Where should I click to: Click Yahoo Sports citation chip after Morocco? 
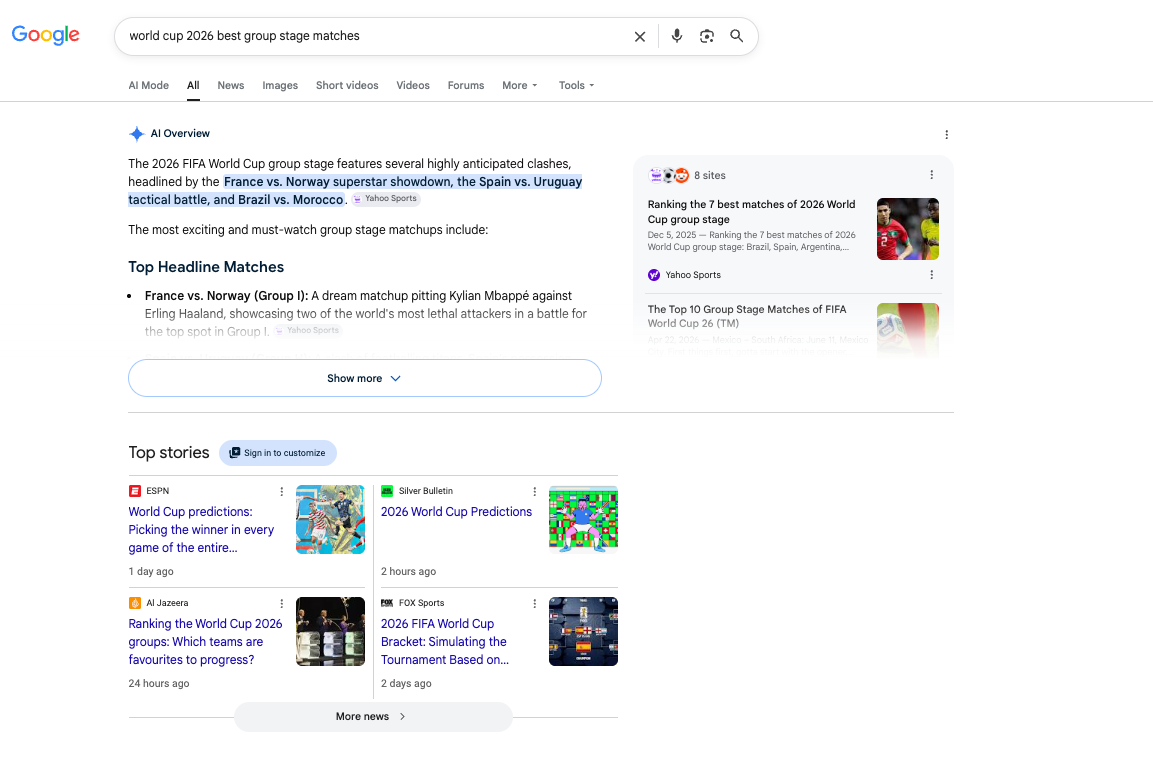click(385, 199)
